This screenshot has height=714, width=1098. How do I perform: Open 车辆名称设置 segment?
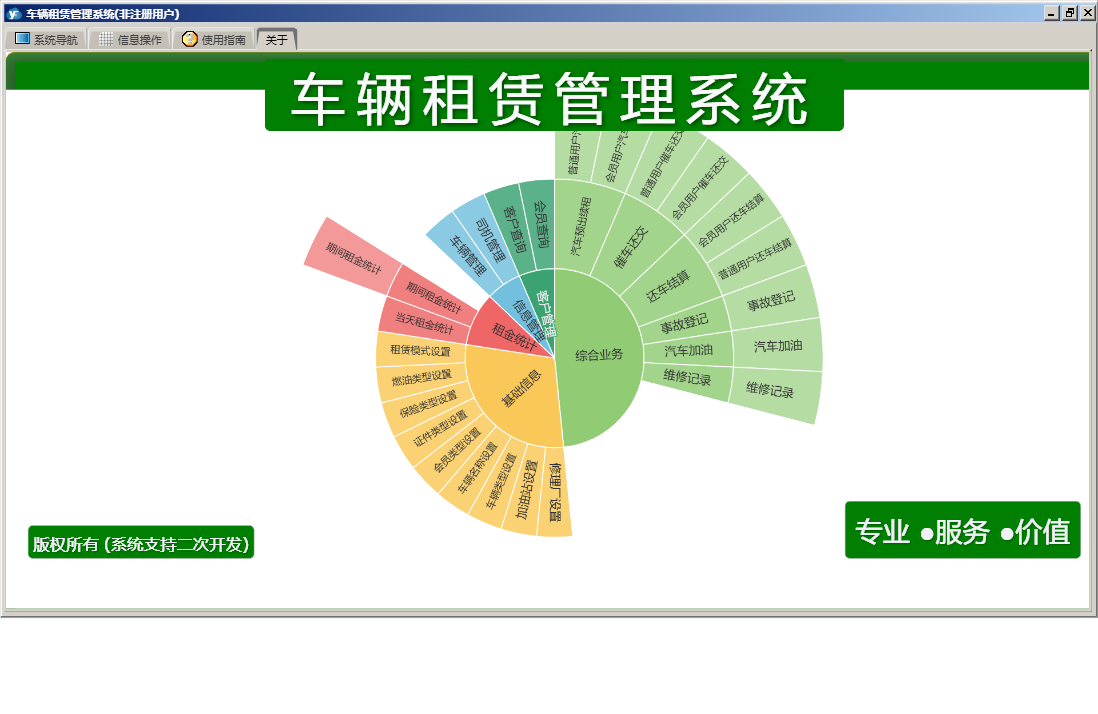(476, 468)
